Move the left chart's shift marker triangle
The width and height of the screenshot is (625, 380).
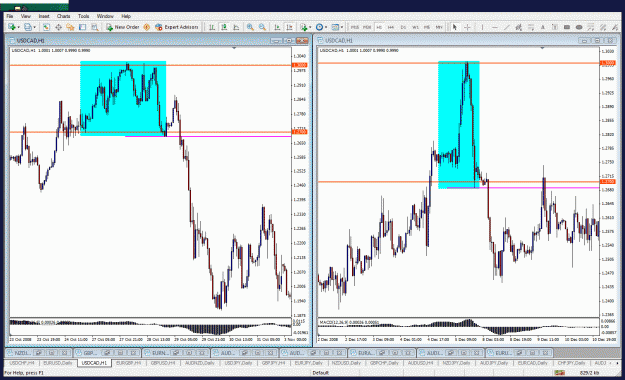click(234, 48)
